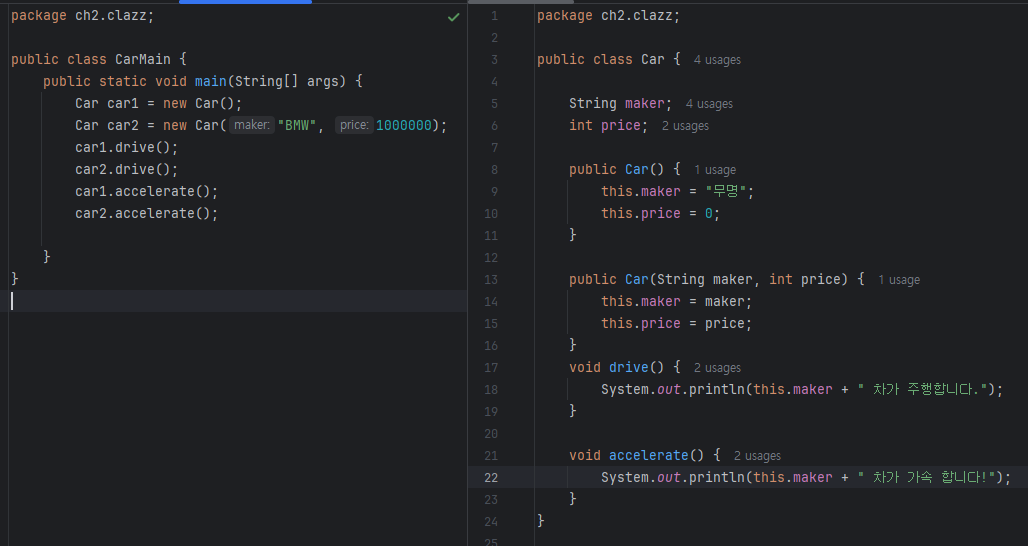Click gutter line number 17
This screenshot has height=546, width=1028.
[491, 368]
